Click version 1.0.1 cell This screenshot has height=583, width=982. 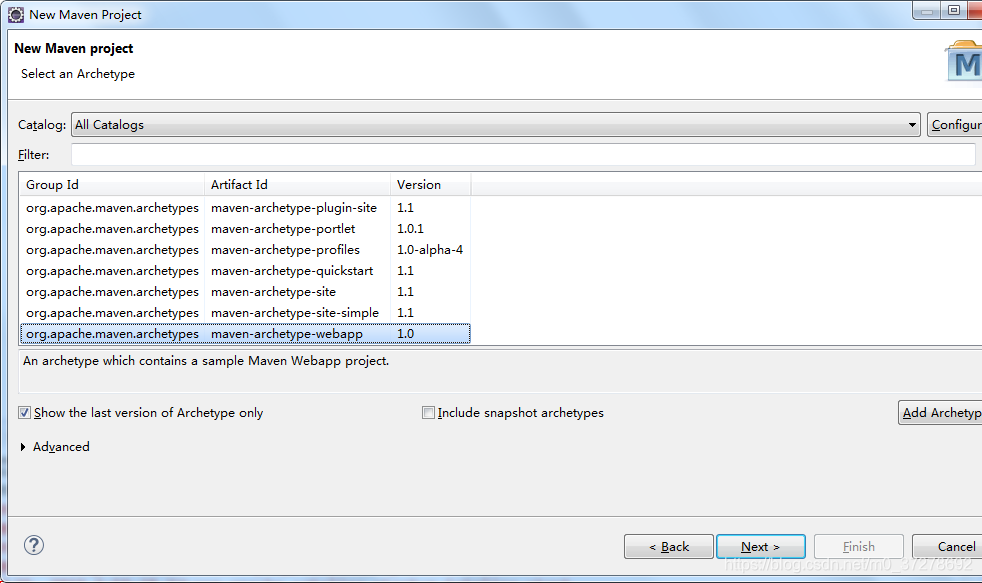(410, 229)
